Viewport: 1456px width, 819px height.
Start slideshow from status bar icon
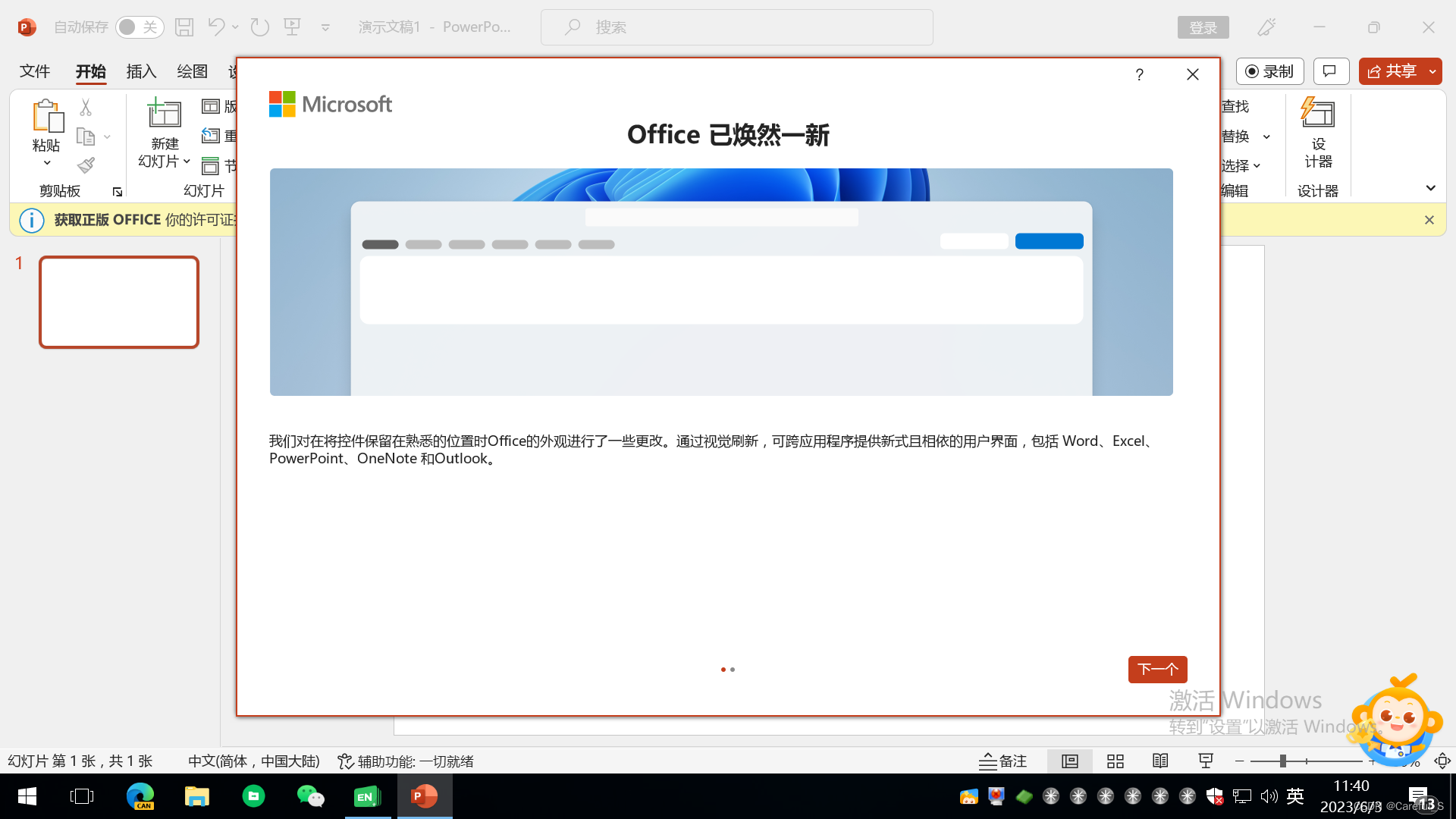tap(1206, 761)
